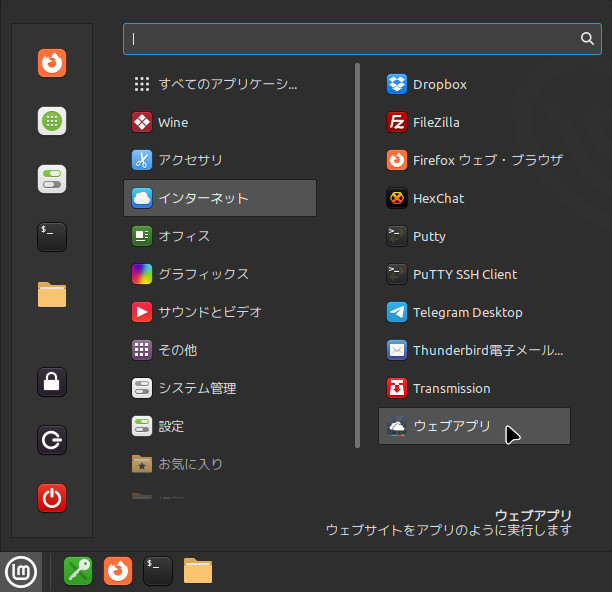Open Software Manager in favorites sidebar
This screenshot has height=592, width=612.
[52, 121]
